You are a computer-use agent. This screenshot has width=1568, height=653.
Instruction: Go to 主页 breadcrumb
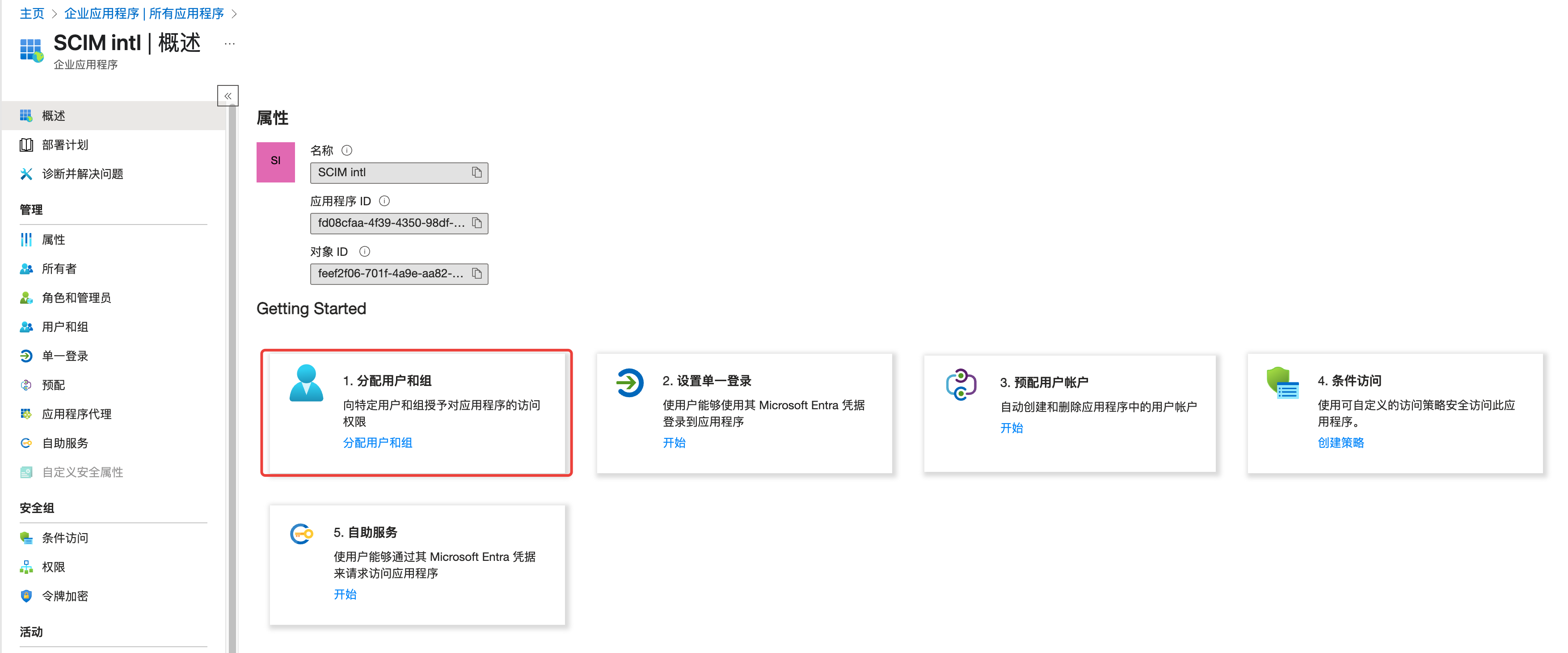coord(32,13)
